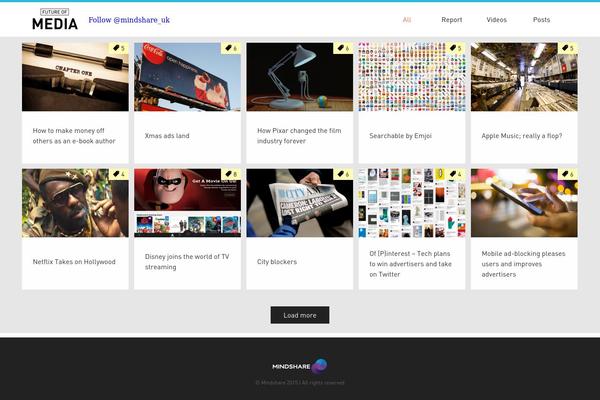Click tag badge on Disney TV streaming card
This screenshot has height=400, width=600.
pos(231,174)
